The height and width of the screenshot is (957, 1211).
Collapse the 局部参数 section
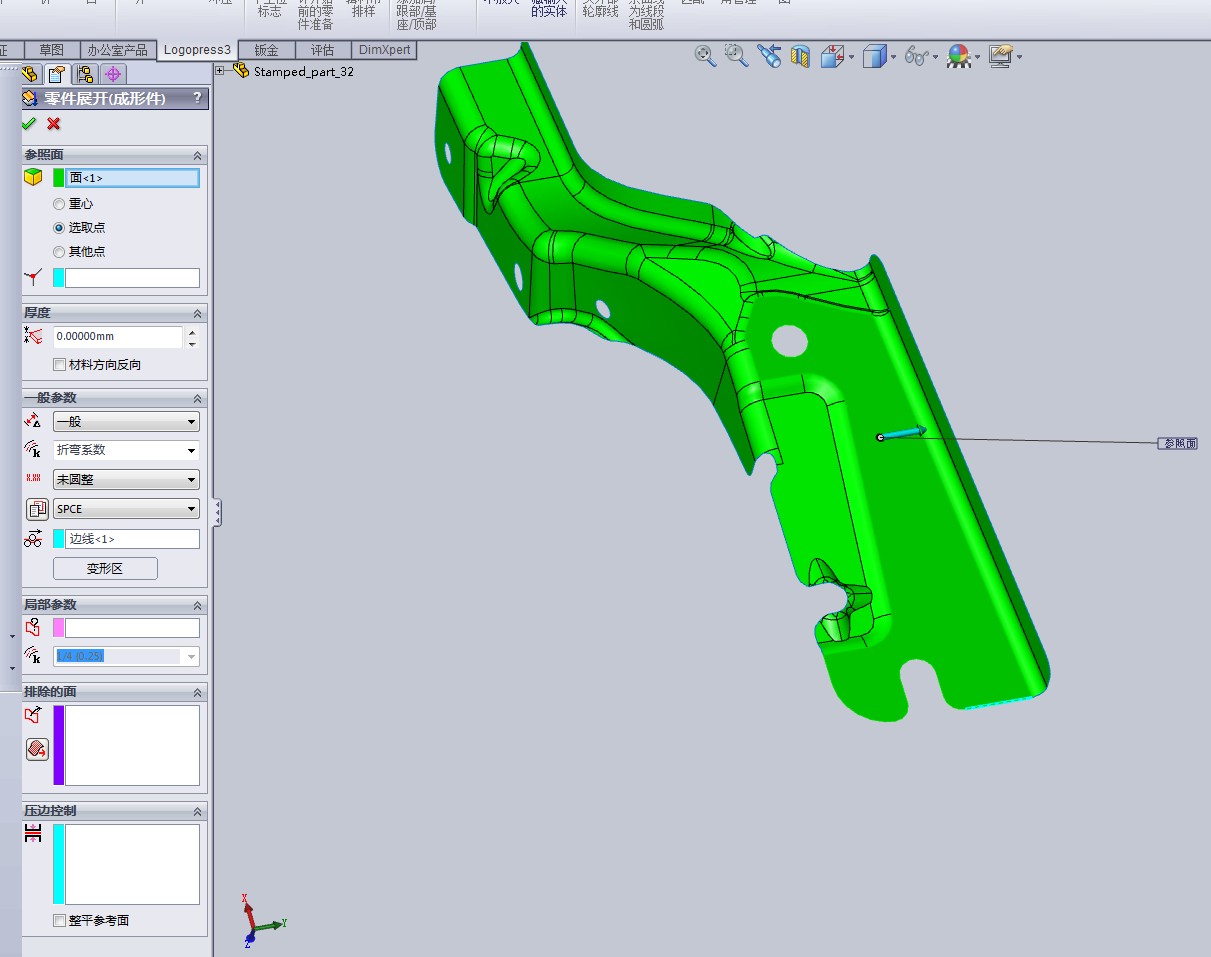coord(197,606)
